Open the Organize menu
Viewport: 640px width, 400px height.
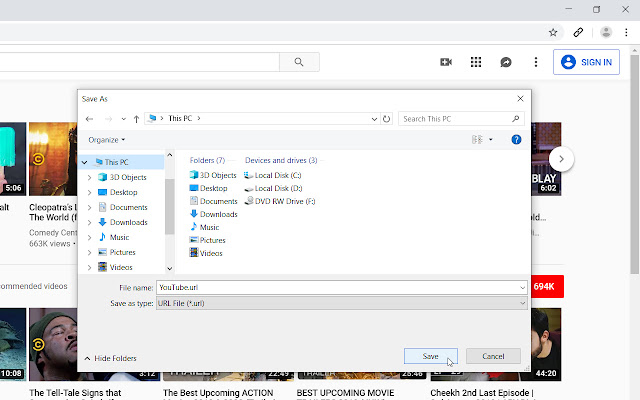click(x=106, y=140)
